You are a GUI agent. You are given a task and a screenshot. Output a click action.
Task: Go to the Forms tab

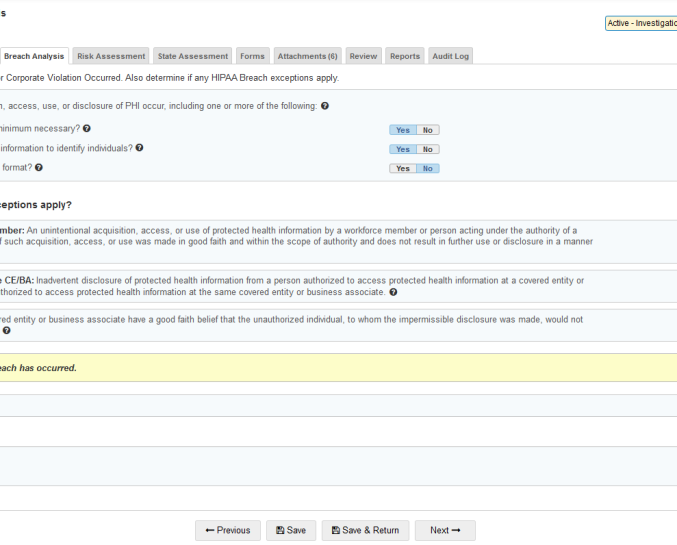point(252,56)
